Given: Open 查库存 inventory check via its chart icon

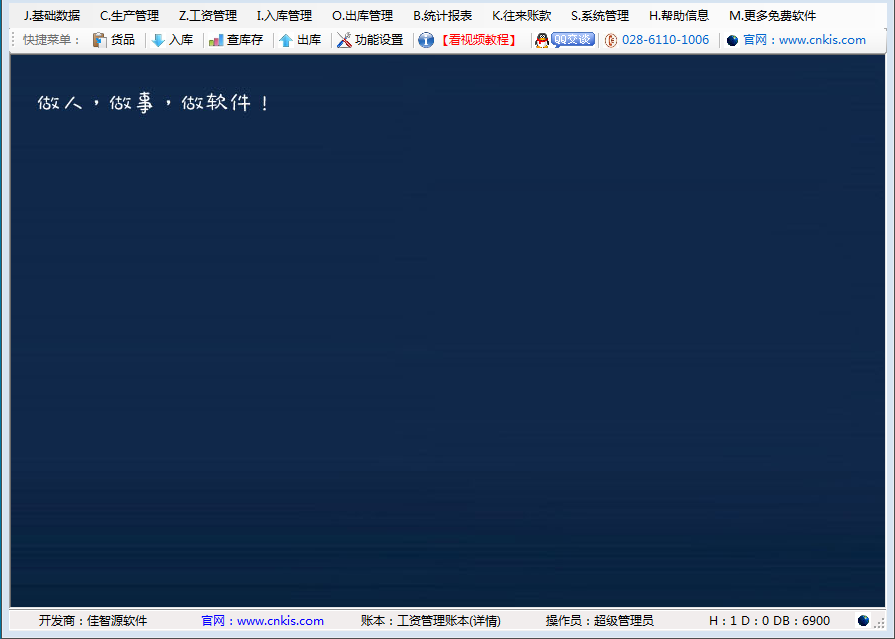Looking at the screenshot, I should pyautogui.click(x=214, y=40).
